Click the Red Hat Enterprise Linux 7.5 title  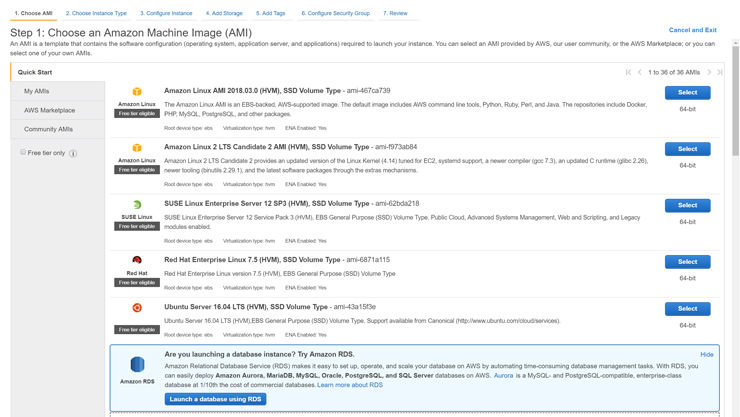click(277, 259)
